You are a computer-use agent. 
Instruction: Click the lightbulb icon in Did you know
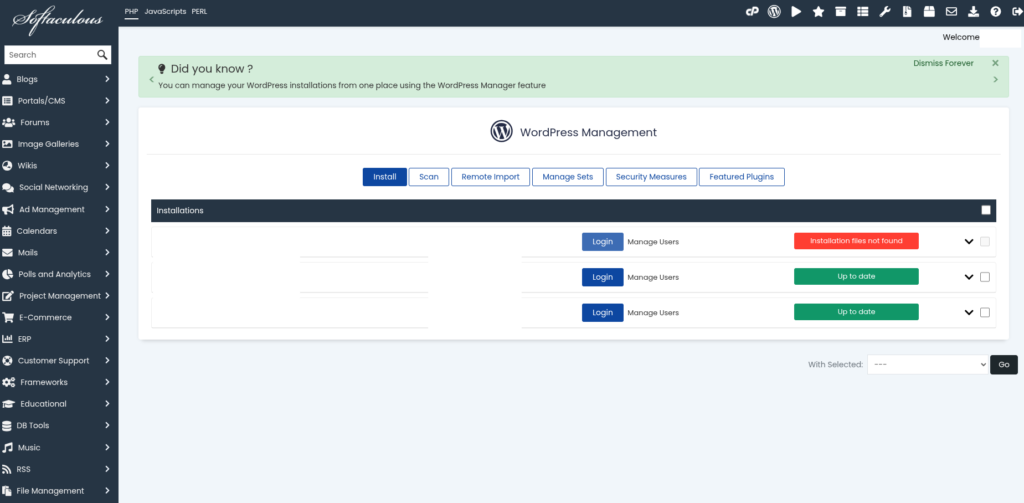tap(162, 69)
